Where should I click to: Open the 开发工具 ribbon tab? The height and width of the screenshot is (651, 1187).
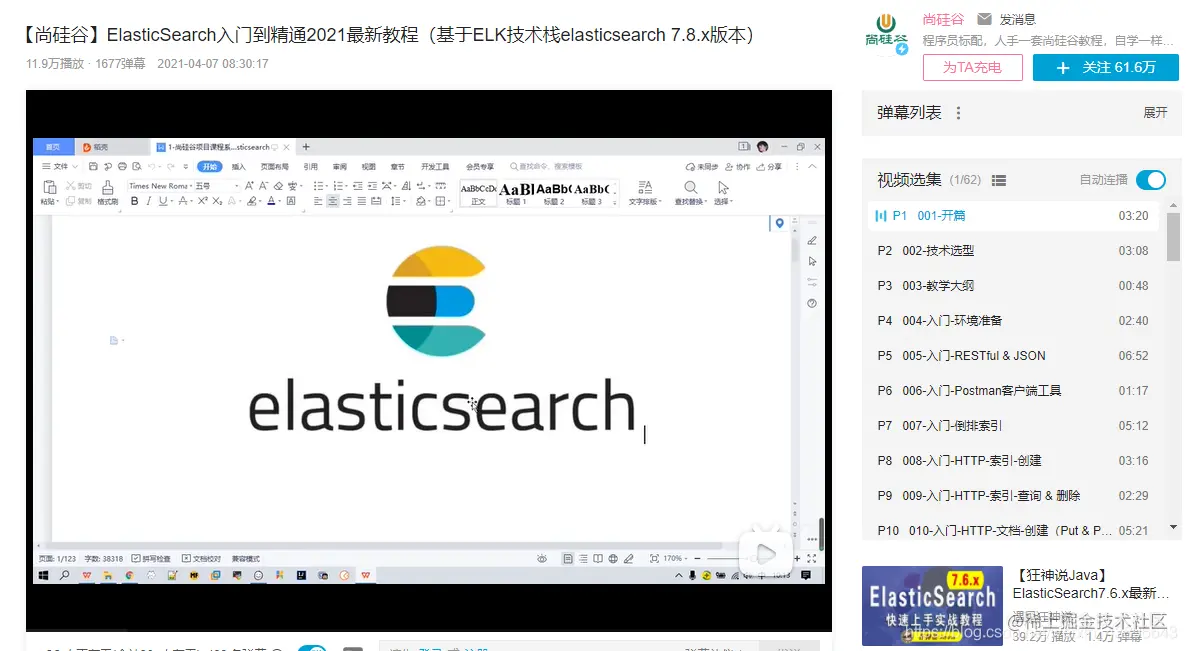435,167
